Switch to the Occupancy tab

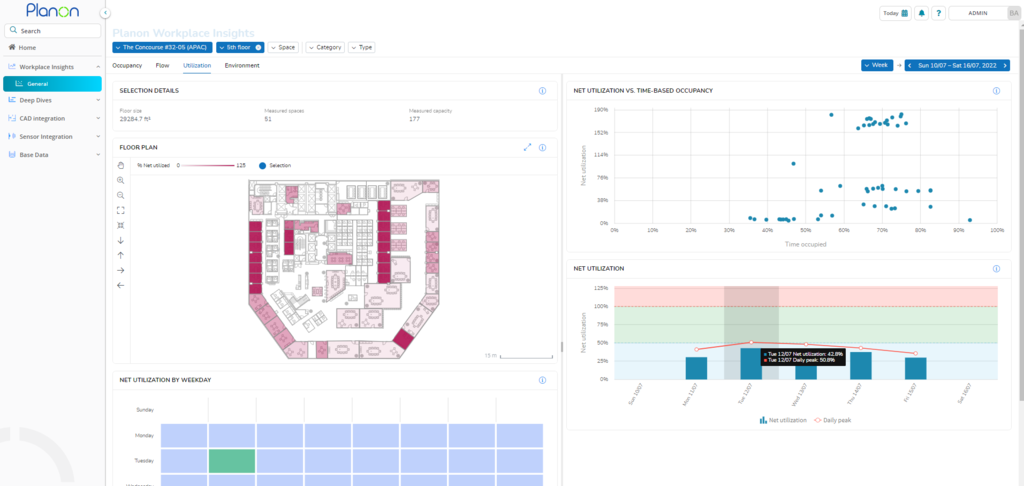click(x=127, y=65)
